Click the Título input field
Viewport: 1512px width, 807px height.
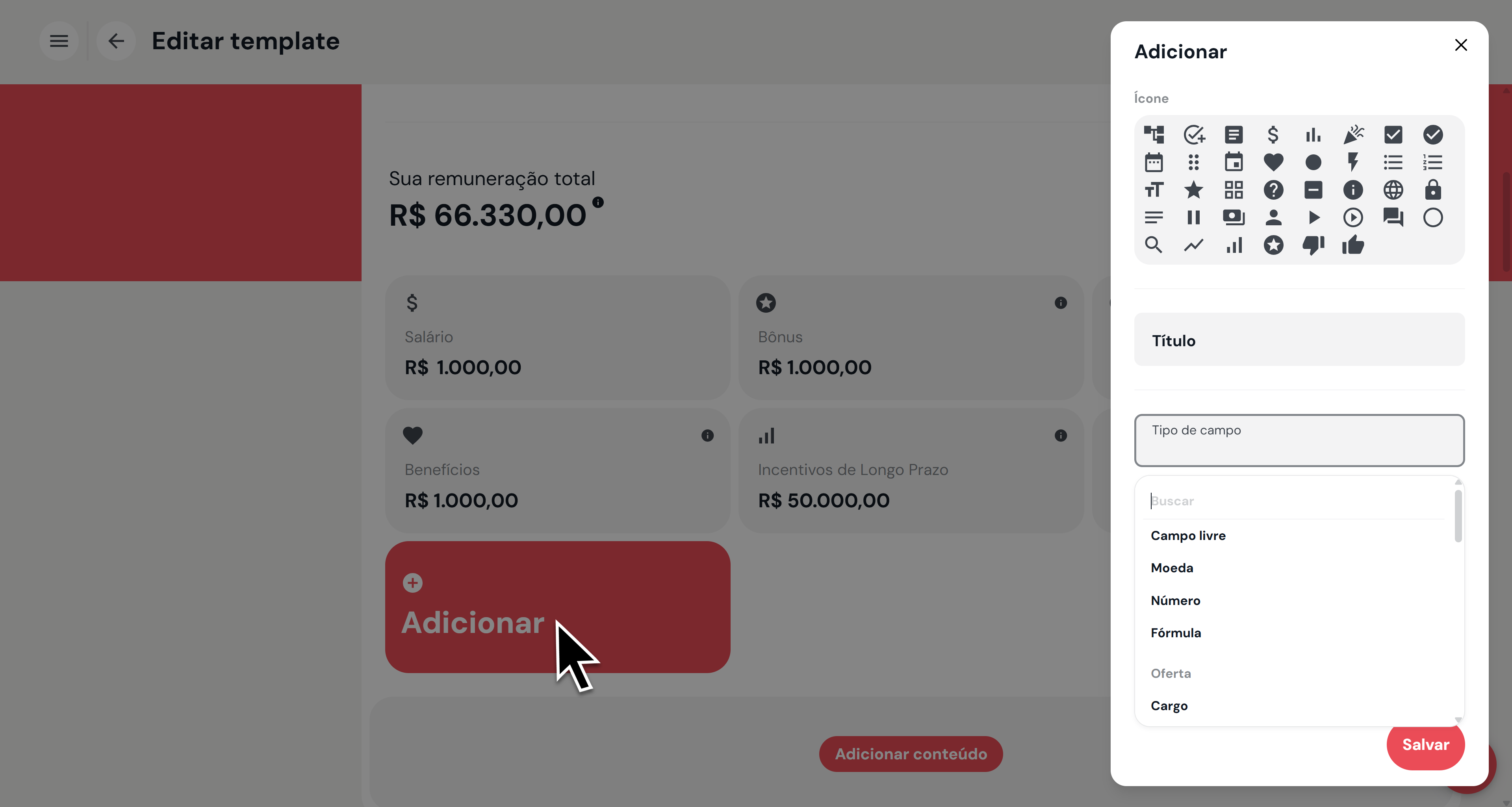[x=1299, y=340]
